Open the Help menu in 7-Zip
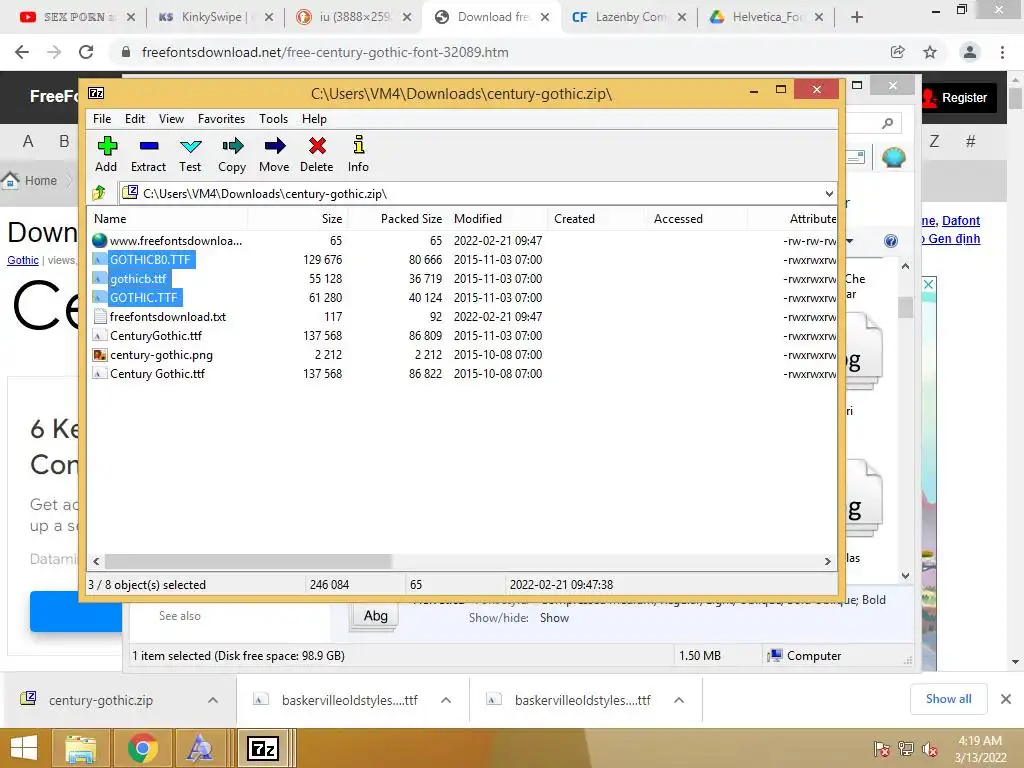This screenshot has width=1024, height=768. pyautogui.click(x=314, y=119)
